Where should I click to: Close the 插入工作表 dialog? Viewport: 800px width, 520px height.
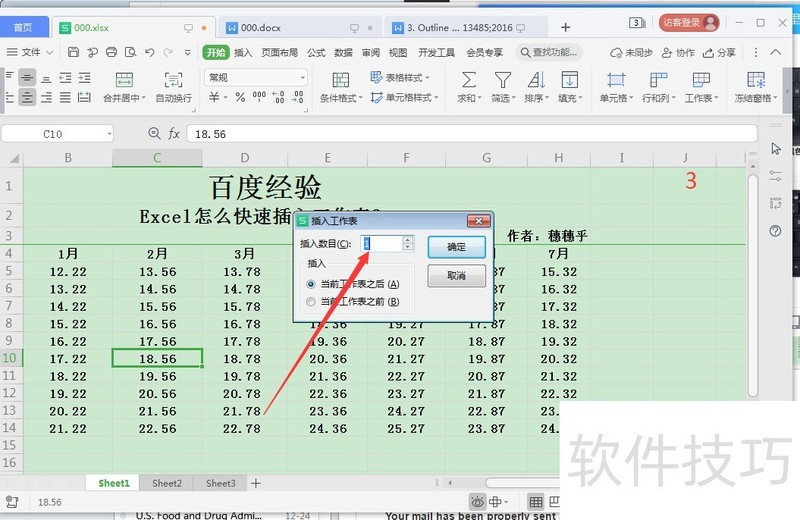click(479, 220)
